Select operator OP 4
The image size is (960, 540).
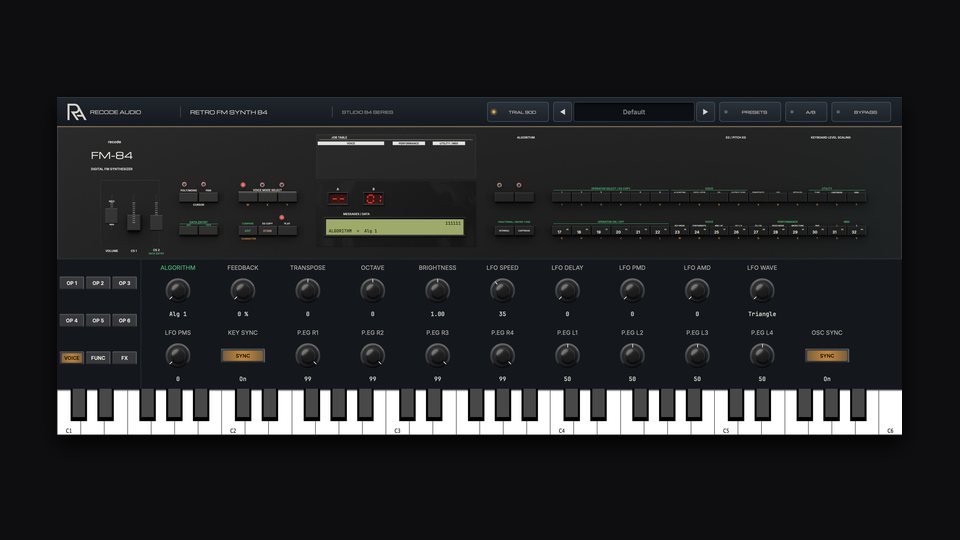click(72, 320)
